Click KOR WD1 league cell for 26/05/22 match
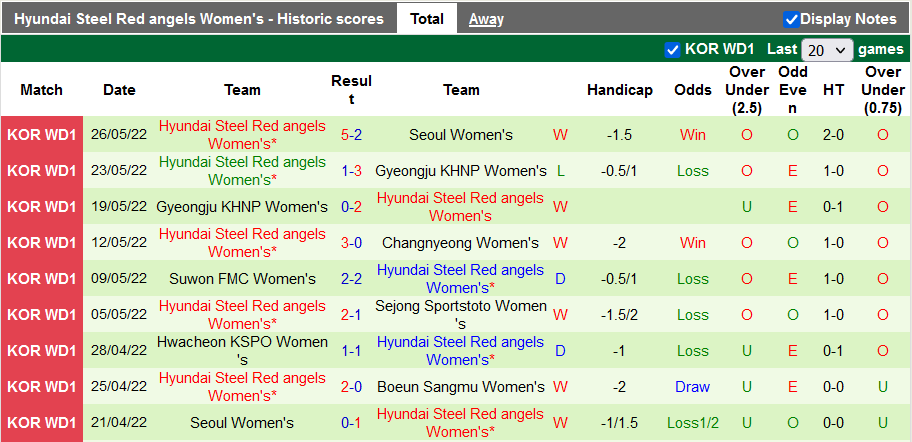 click(x=41, y=135)
